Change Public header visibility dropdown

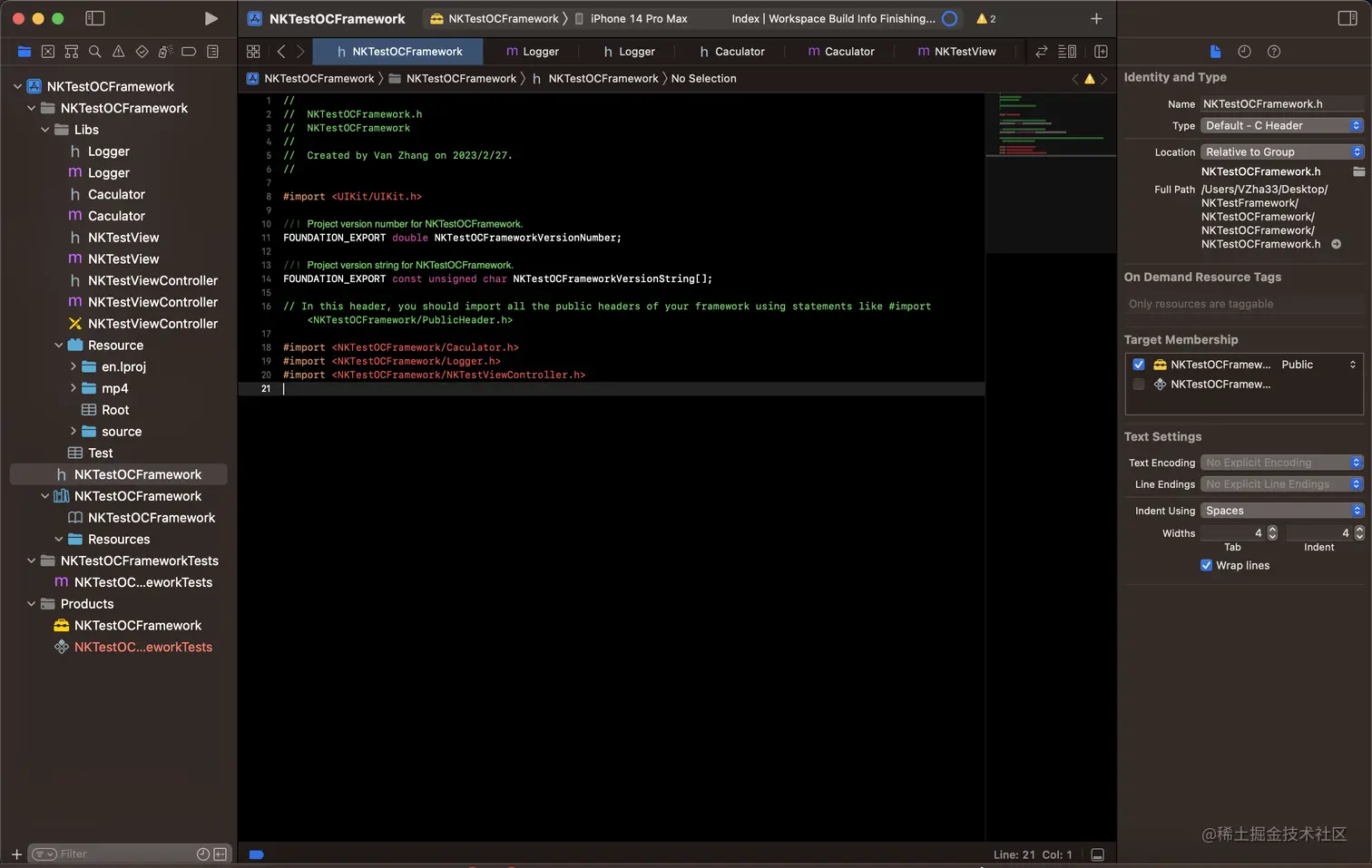(x=1318, y=365)
